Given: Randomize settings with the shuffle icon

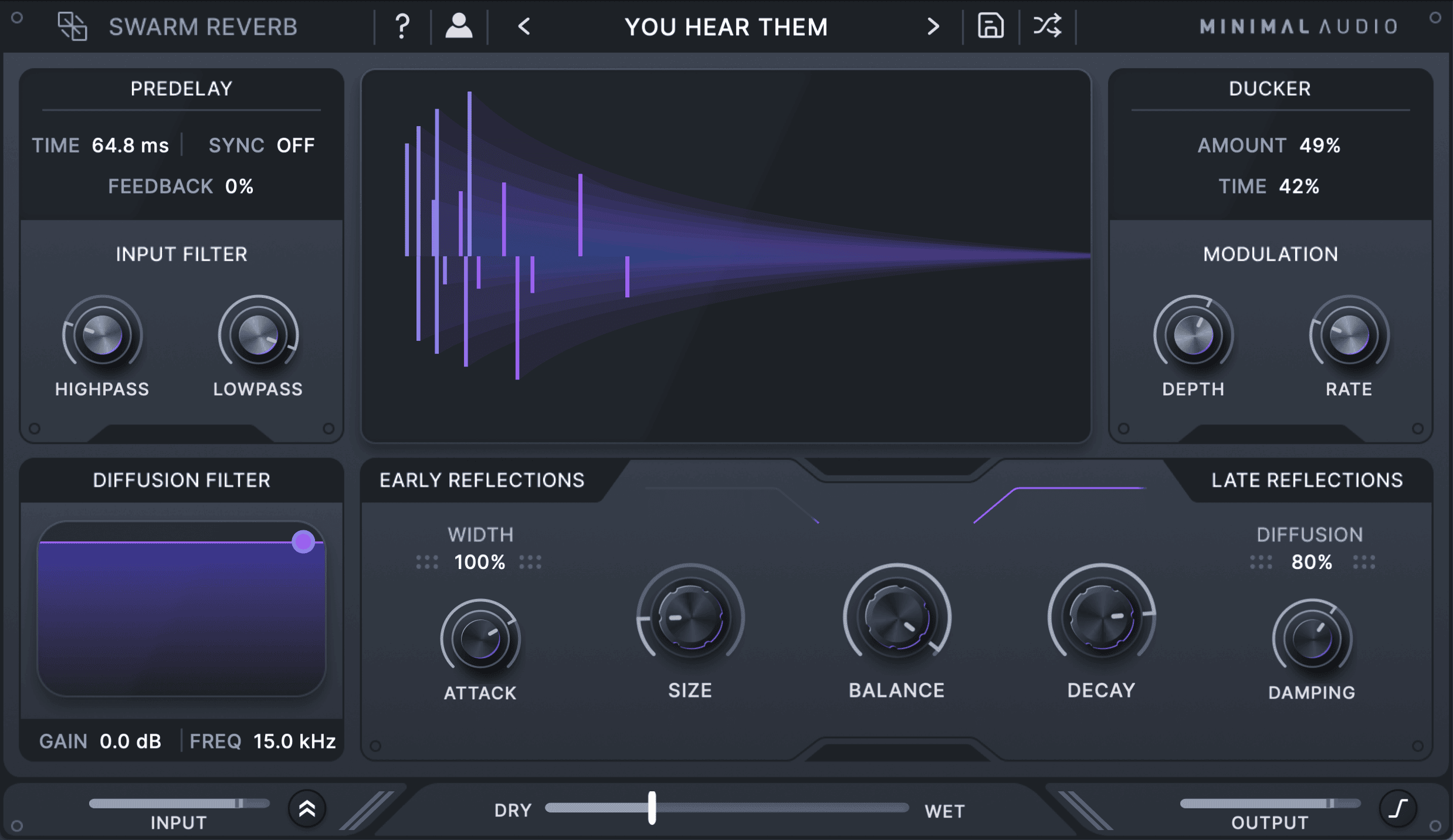Looking at the screenshot, I should click(1048, 26).
